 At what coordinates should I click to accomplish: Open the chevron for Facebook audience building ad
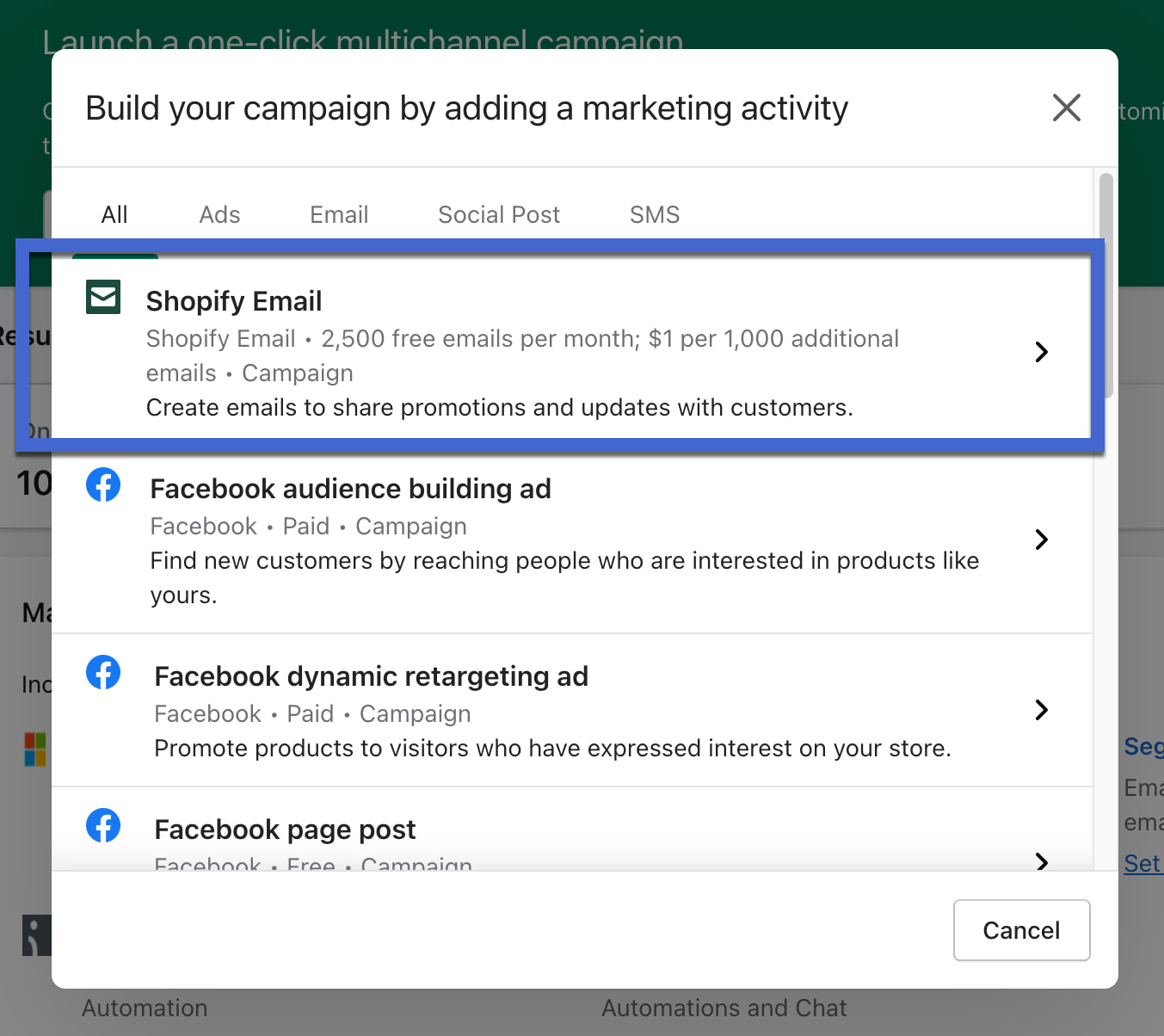[x=1041, y=540]
